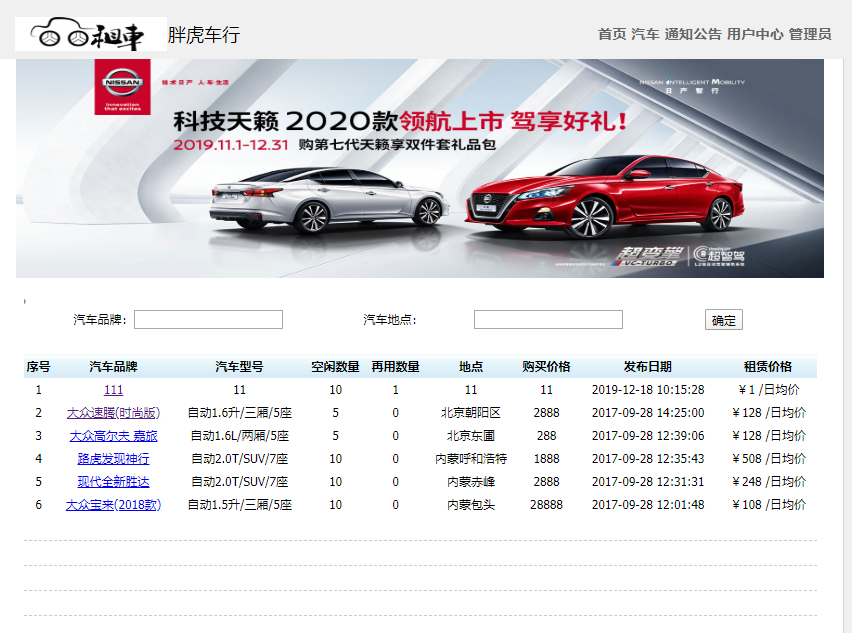852x633 pixels.
Task: Go to 通知公告 page
Action: (x=693, y=34)
